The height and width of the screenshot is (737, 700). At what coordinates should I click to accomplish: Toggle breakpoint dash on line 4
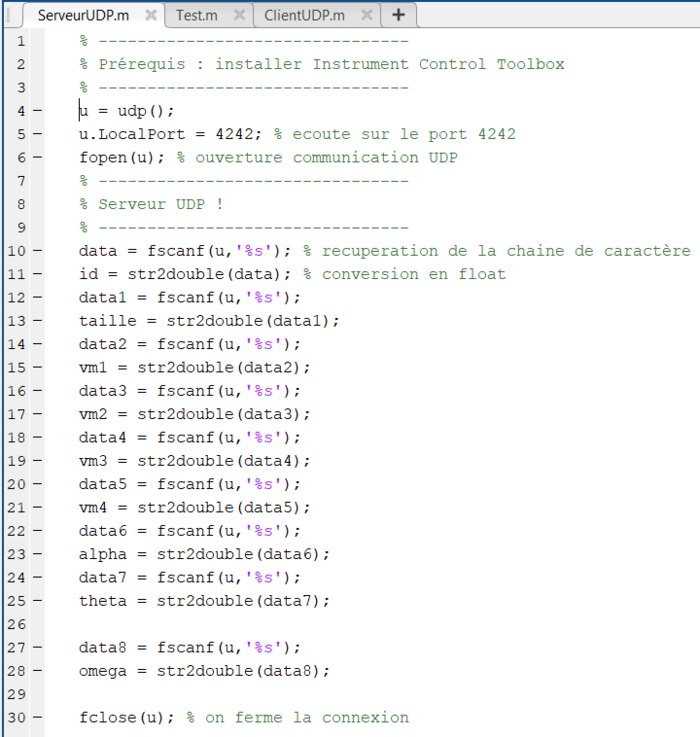pos(37,111)
